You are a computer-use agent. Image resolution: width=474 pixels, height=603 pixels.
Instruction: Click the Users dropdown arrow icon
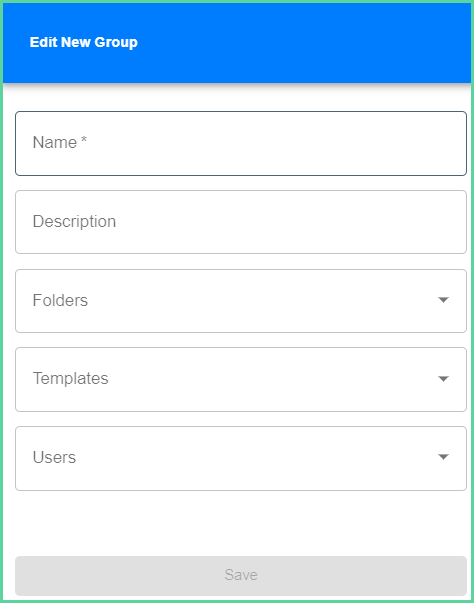click(x=443, y=457)
